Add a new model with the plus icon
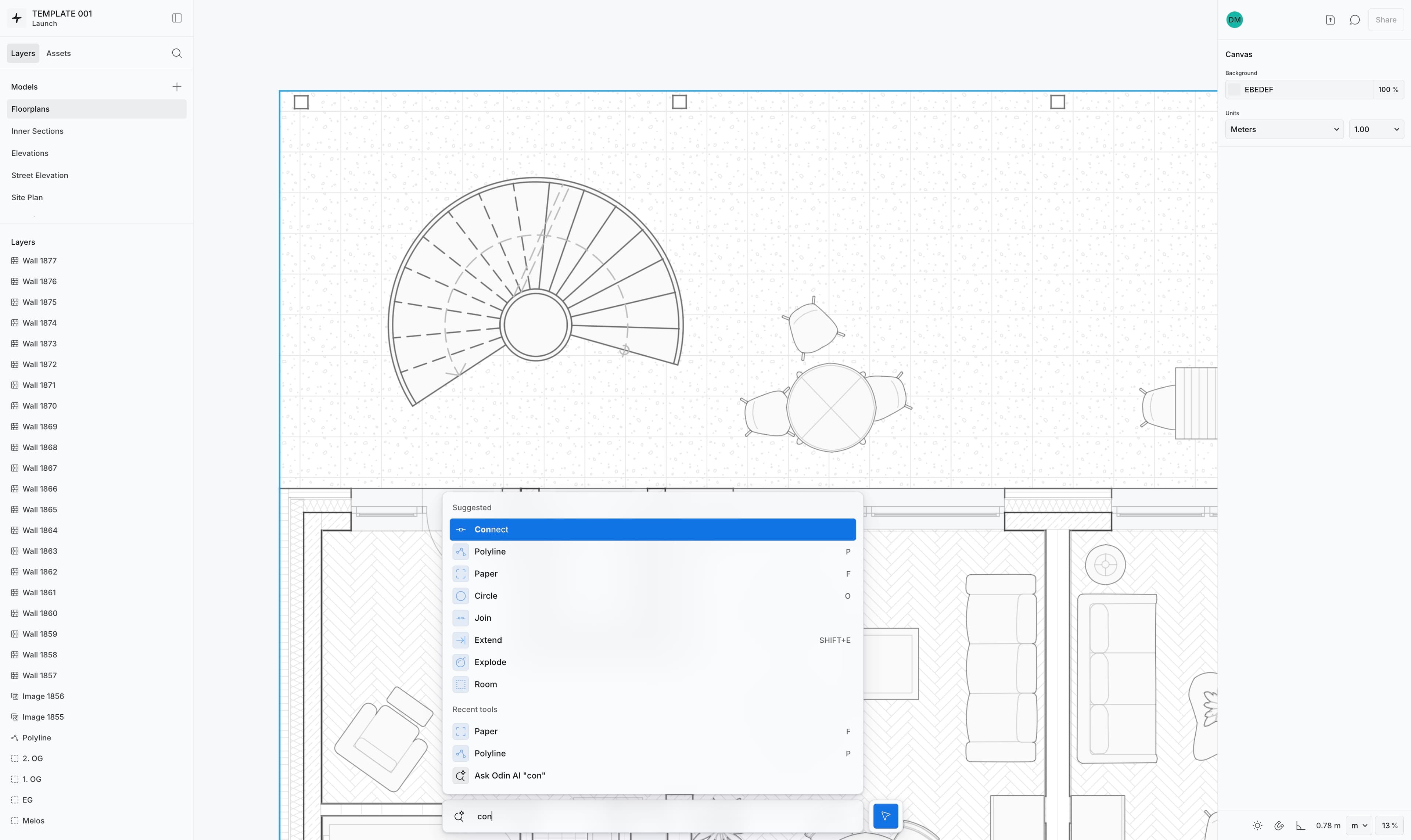The image size is (1411, 840). 177,87
